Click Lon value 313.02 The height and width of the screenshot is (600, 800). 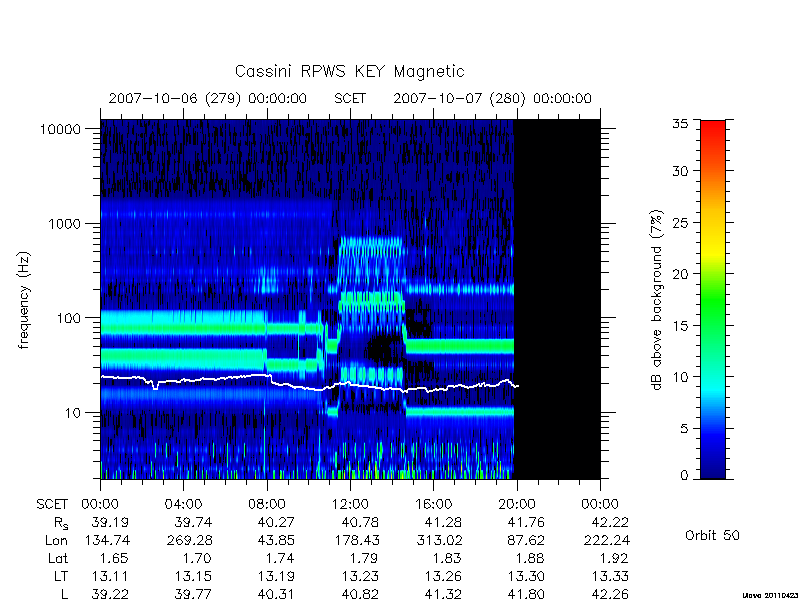(439, 540)
